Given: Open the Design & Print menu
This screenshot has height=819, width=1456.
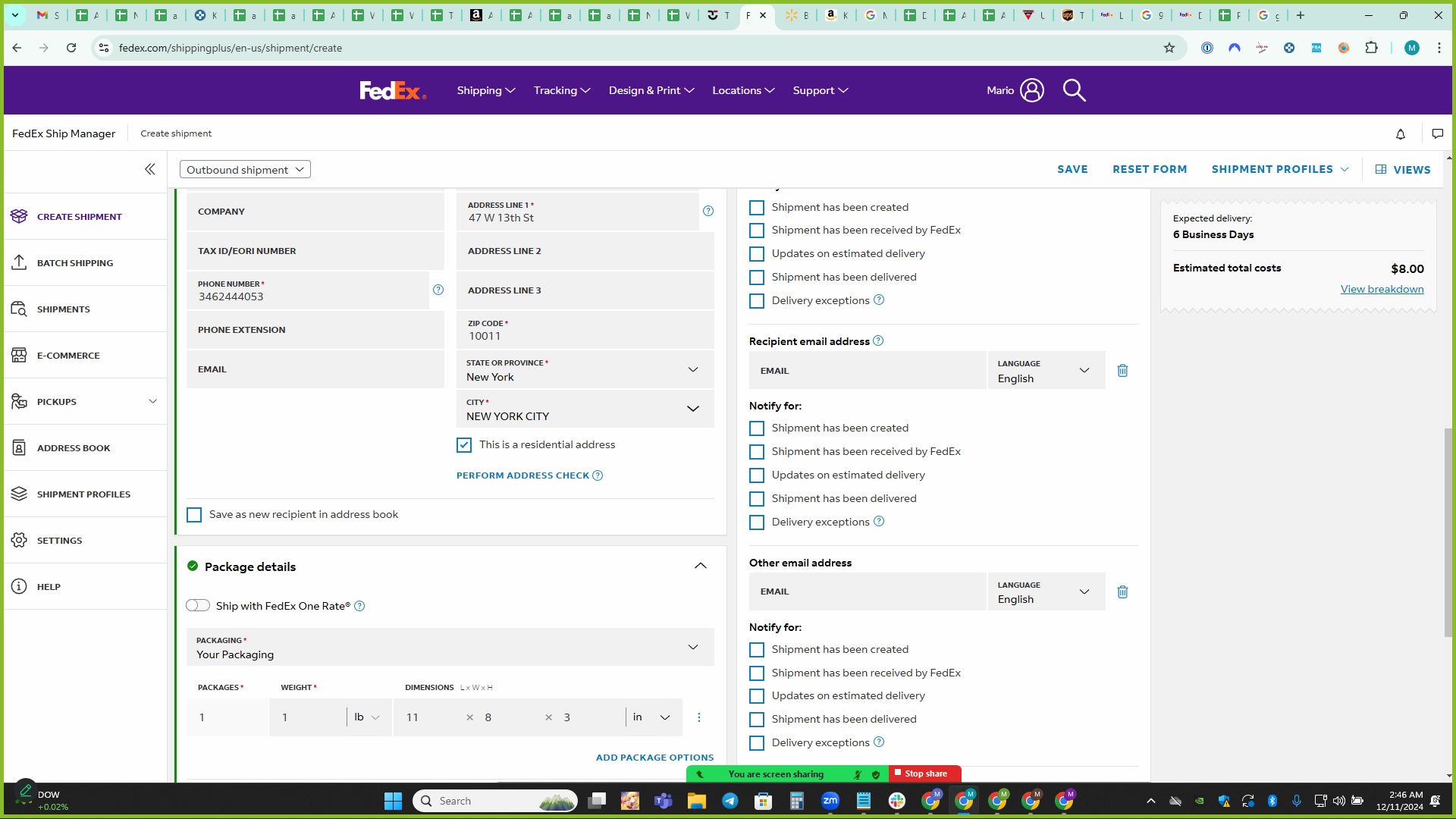Looking at the screenshot, I should (651, 90).
